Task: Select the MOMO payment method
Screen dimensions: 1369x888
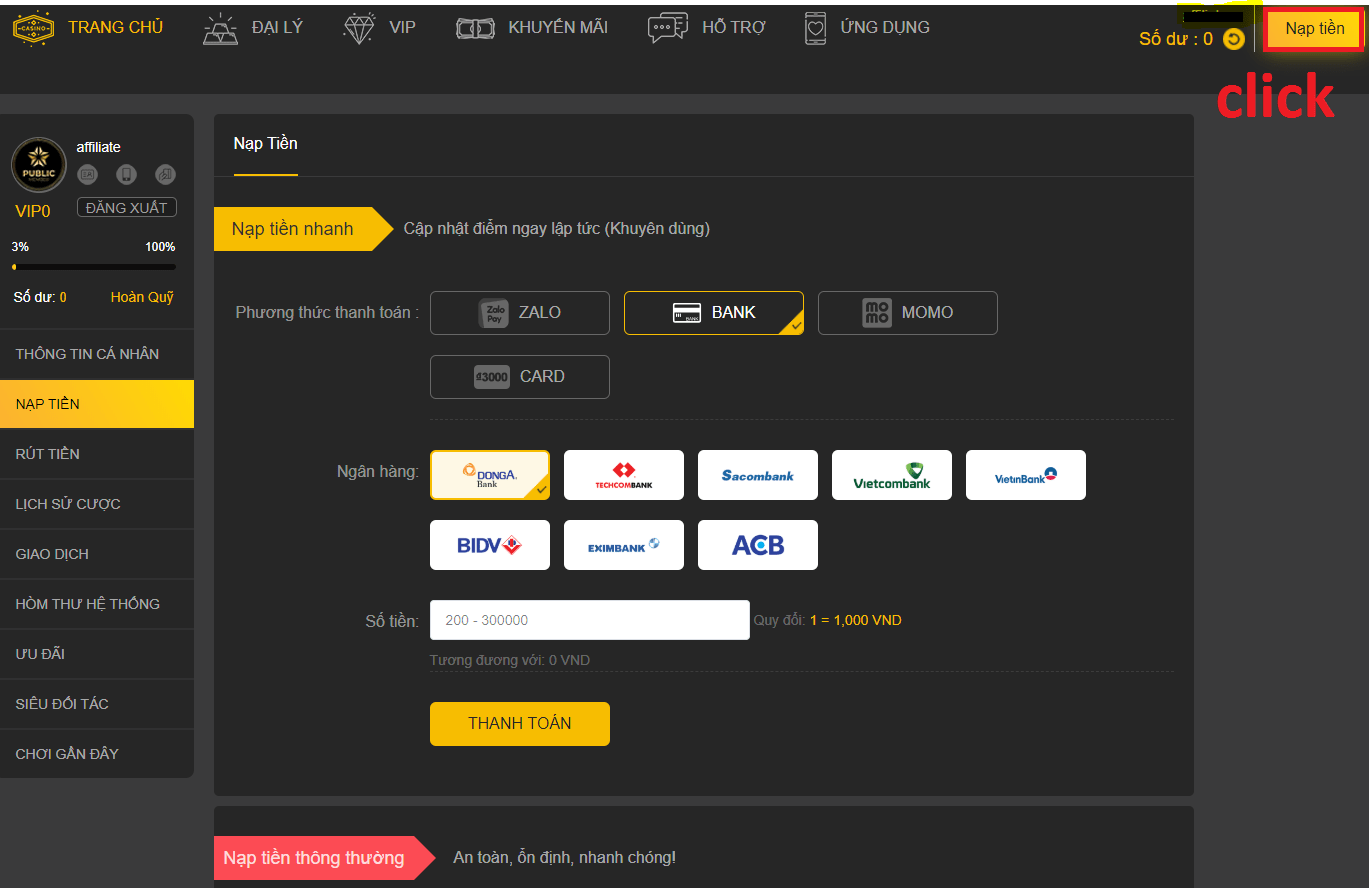Action: pyautogui.click(x=908, y=313)
